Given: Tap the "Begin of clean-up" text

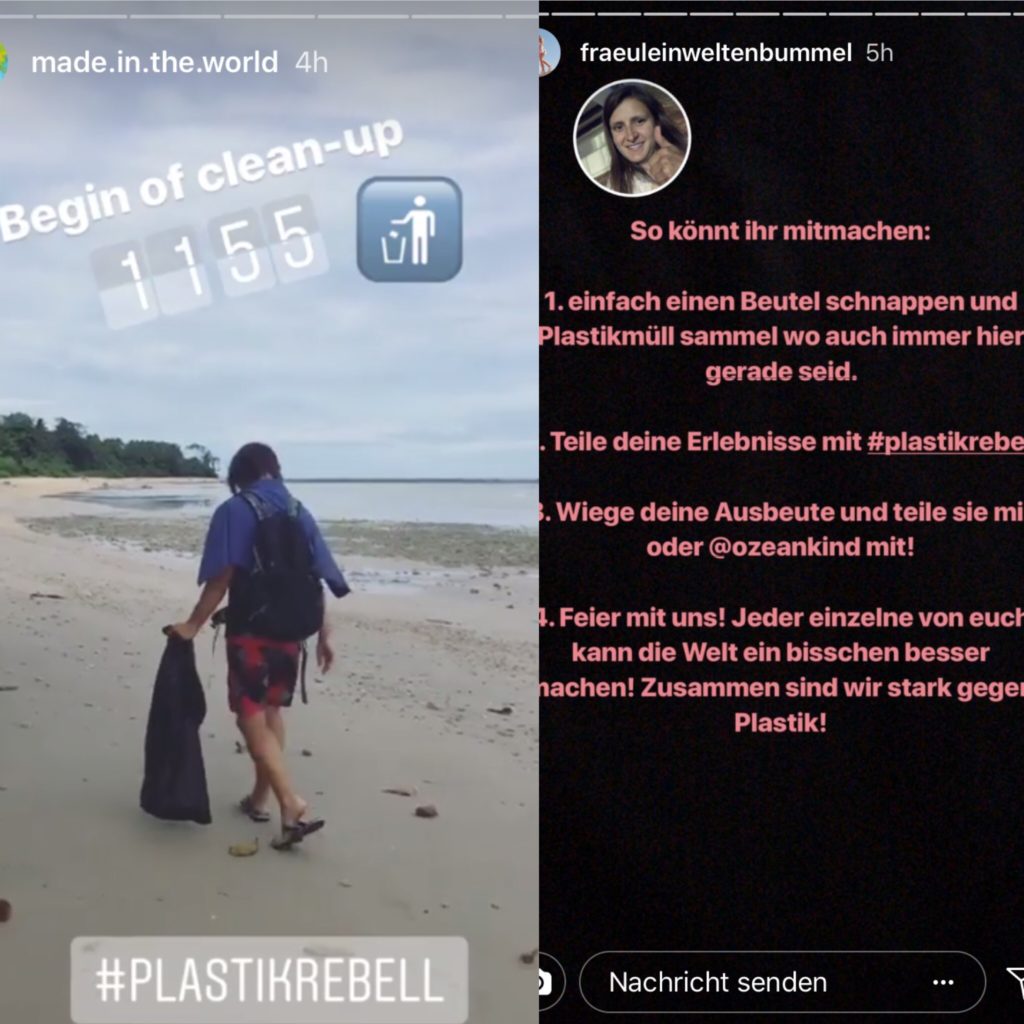Looking at the screenshot, I should pyautogui.click(x=201, y=180).
